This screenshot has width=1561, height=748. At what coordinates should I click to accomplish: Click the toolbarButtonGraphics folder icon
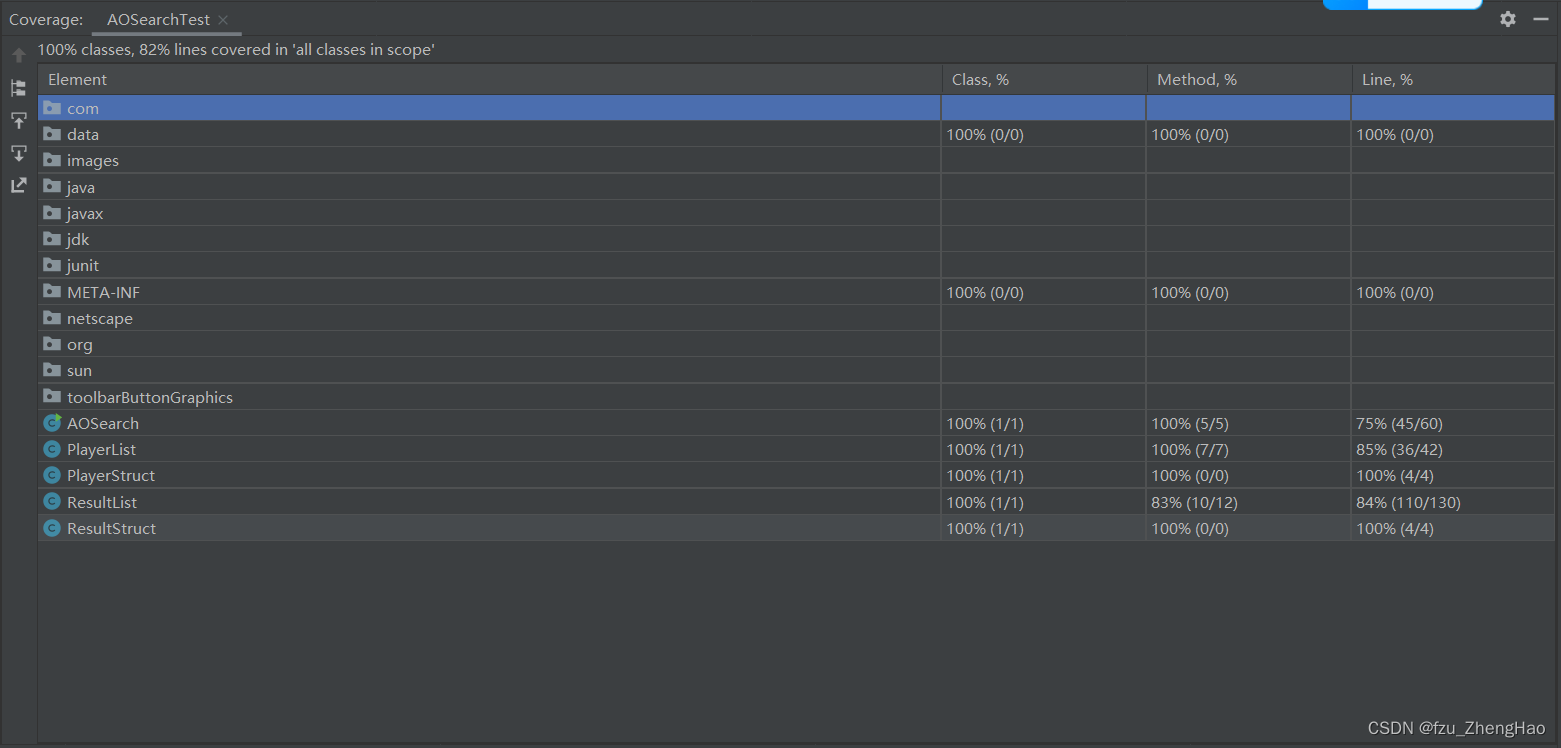[52, 396]
